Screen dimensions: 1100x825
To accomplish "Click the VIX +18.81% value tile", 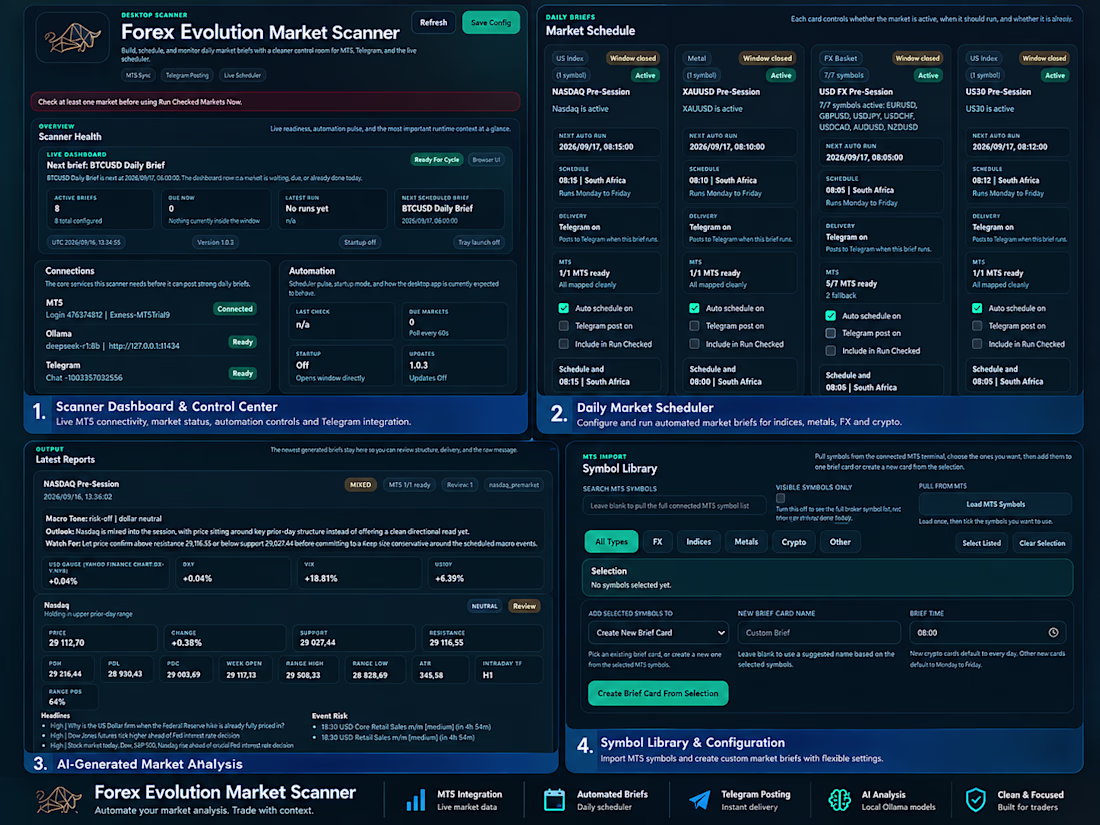I will click(358, 573).
